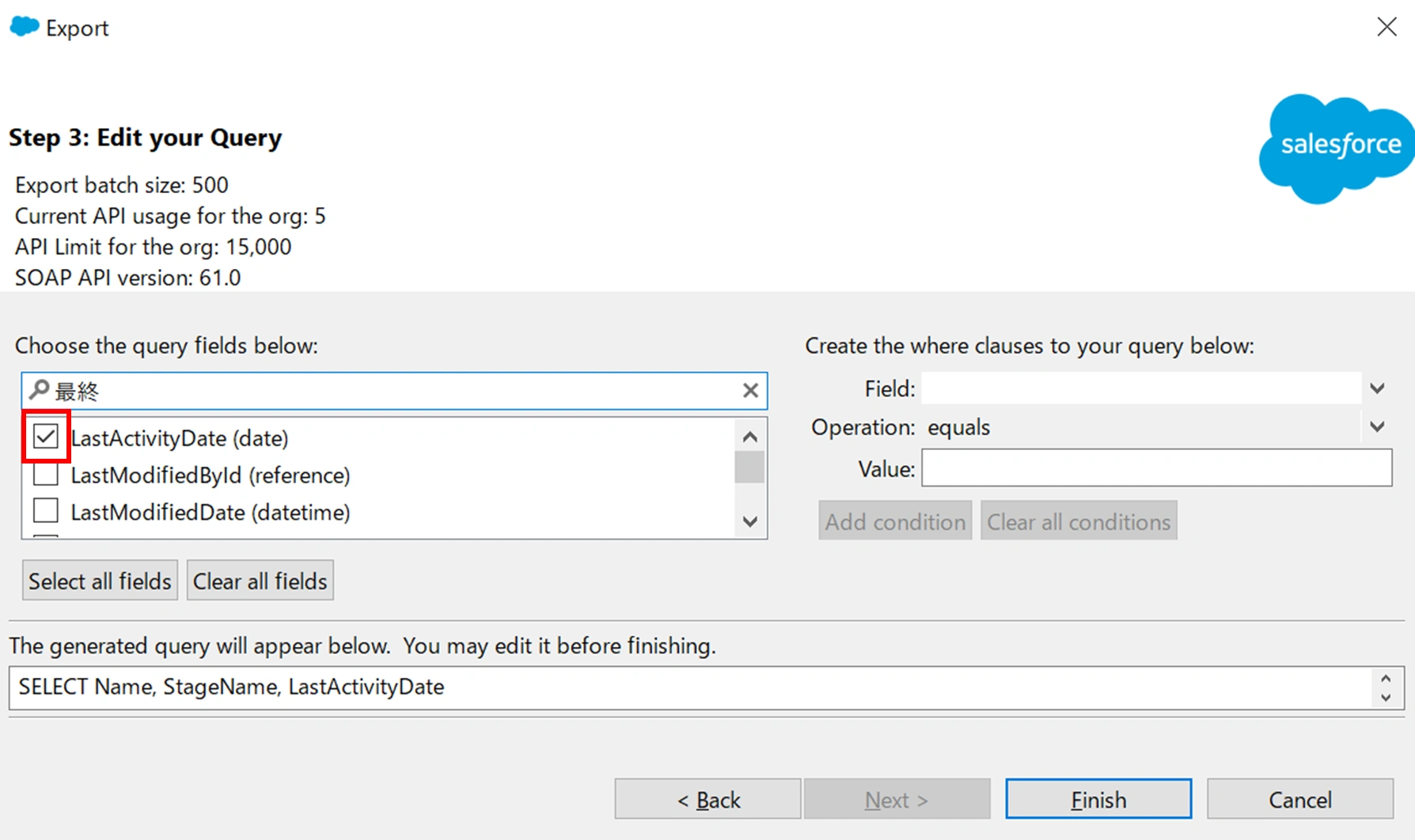Click Clear all conditions button
This screenshot has width=1415, height=840.
1079,521
